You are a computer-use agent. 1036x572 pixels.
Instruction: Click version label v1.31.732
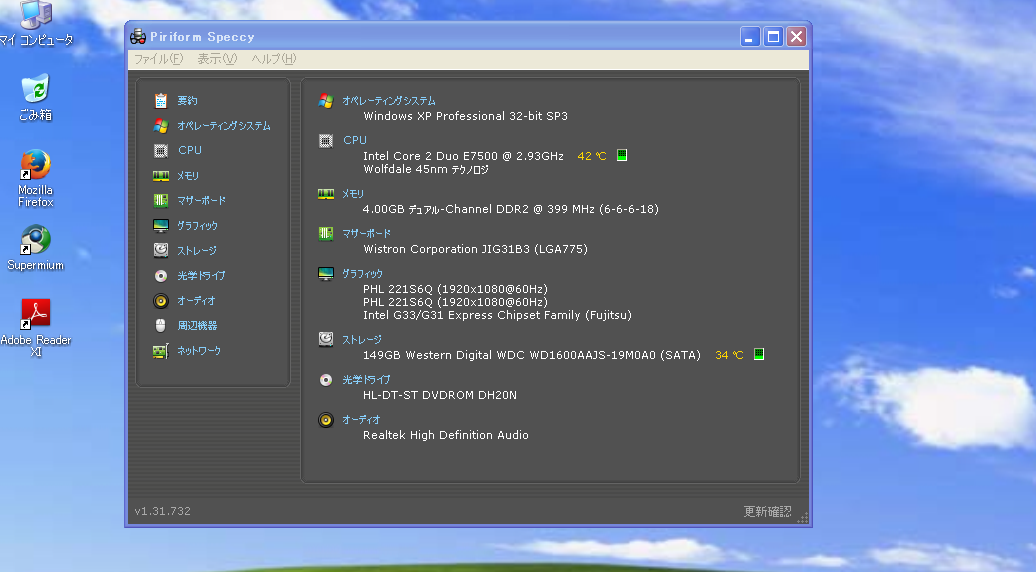tap(163, 511)
